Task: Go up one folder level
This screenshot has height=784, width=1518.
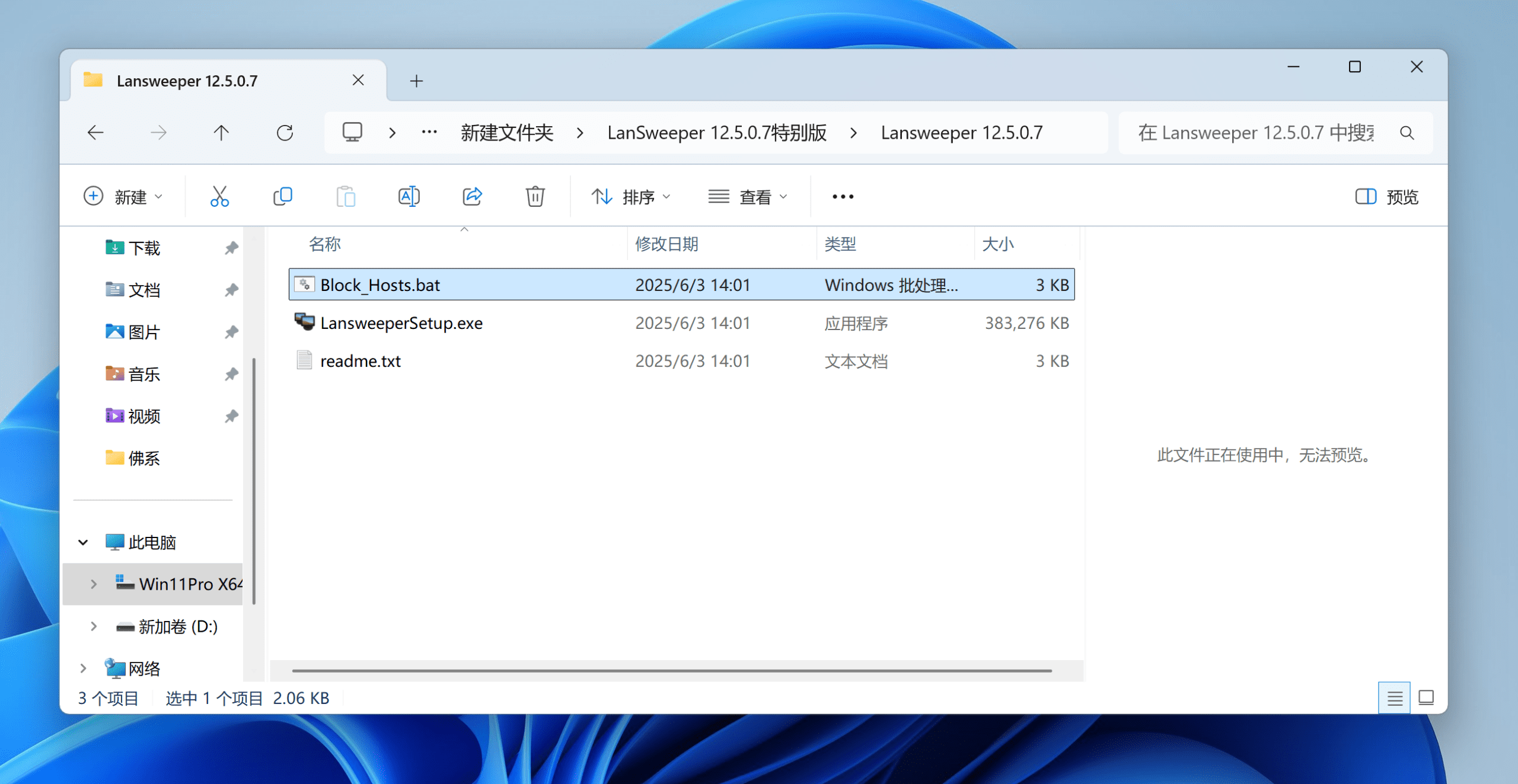Action: coord(221,133)
